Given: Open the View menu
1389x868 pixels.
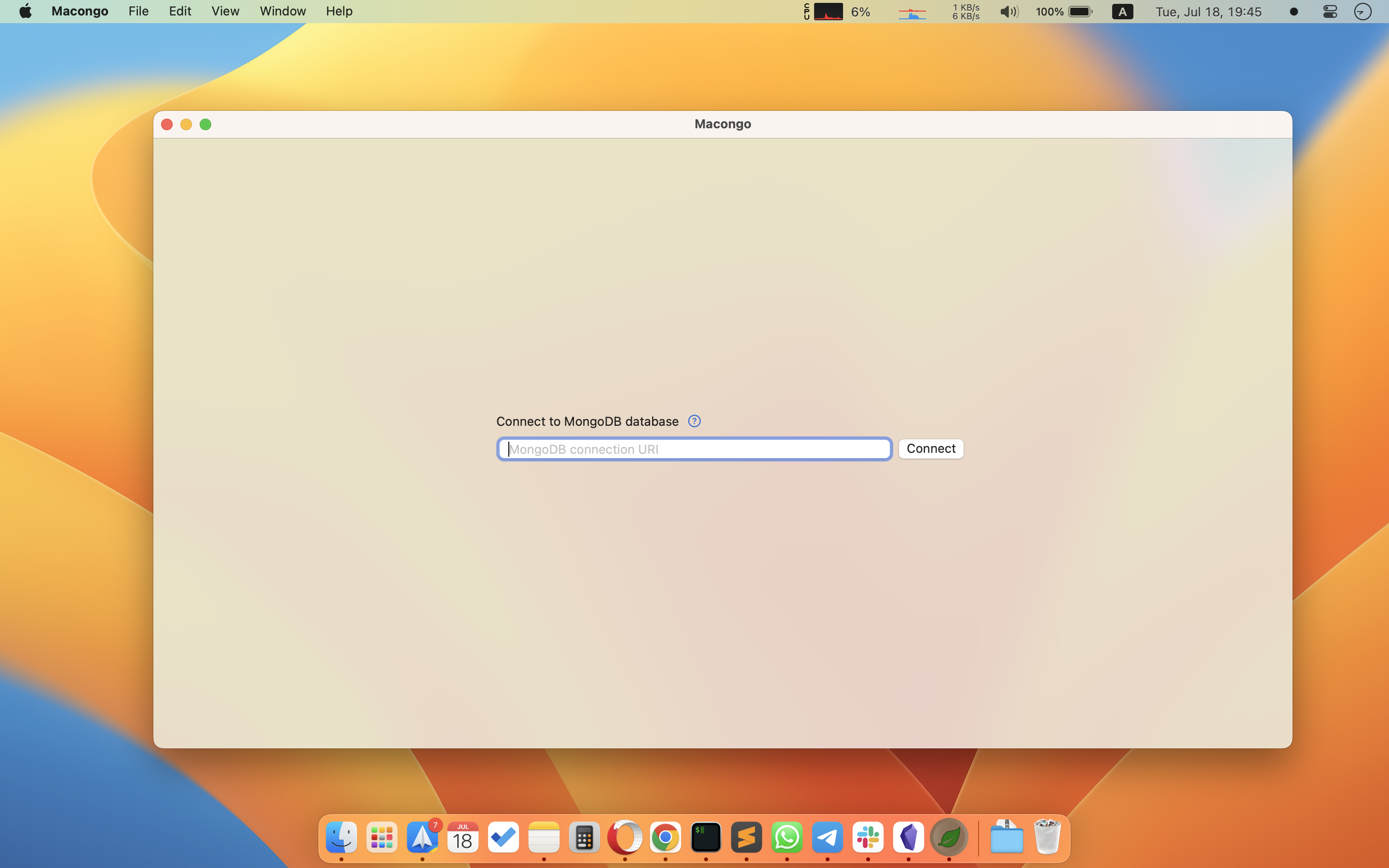Looking at the screenshot, I should point(225,12).
